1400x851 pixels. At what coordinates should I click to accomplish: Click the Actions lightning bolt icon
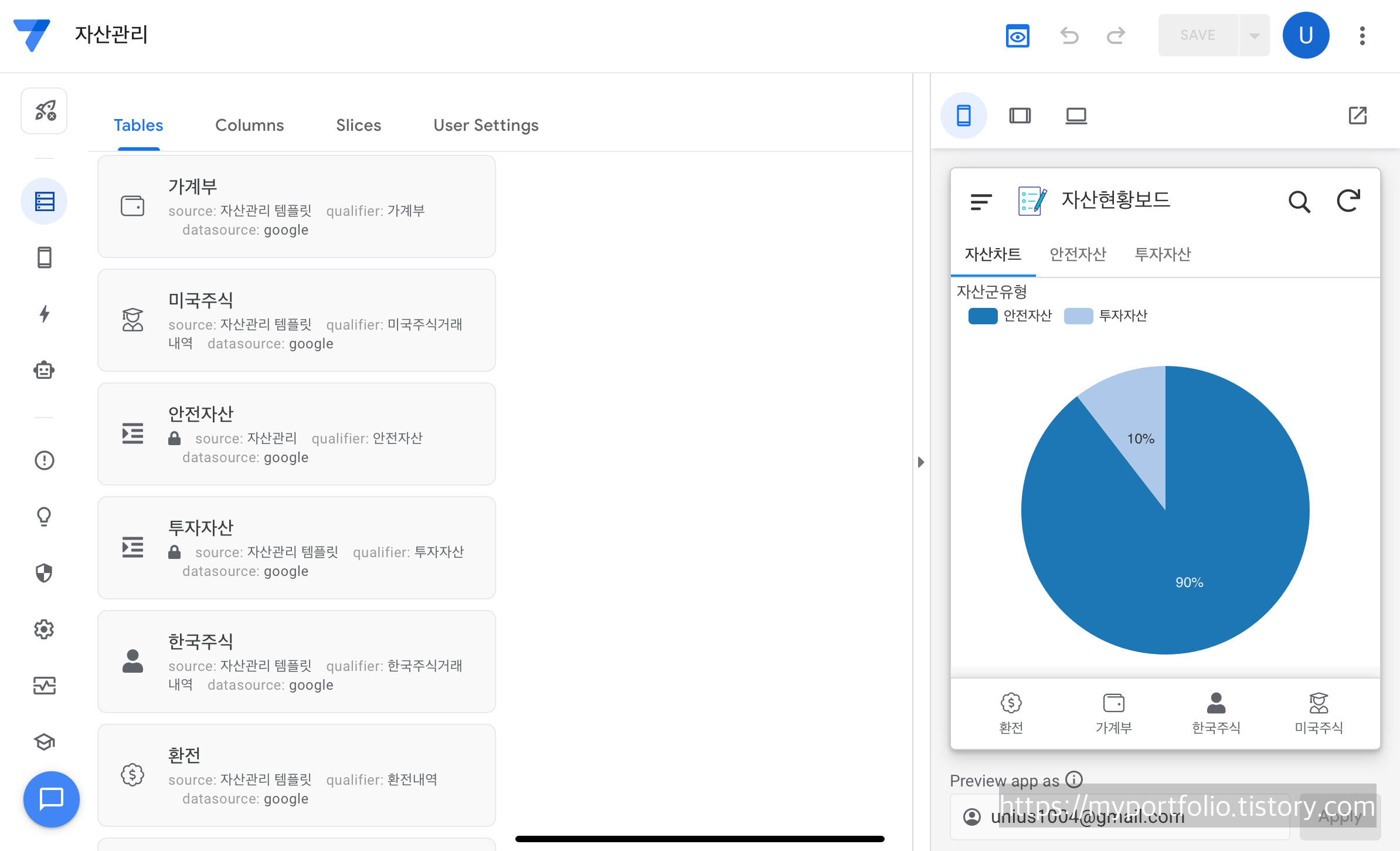(45, 314)
